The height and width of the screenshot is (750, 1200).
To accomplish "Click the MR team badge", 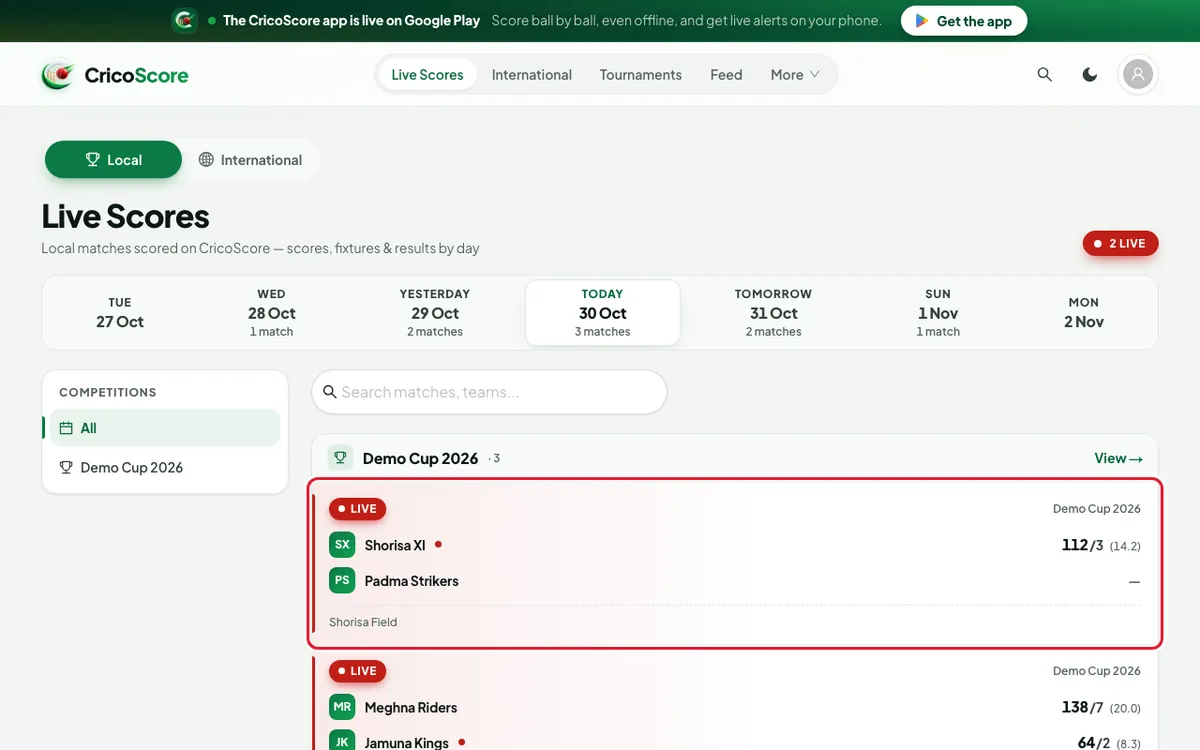I will pyautogui.click(x=342, y=707).
